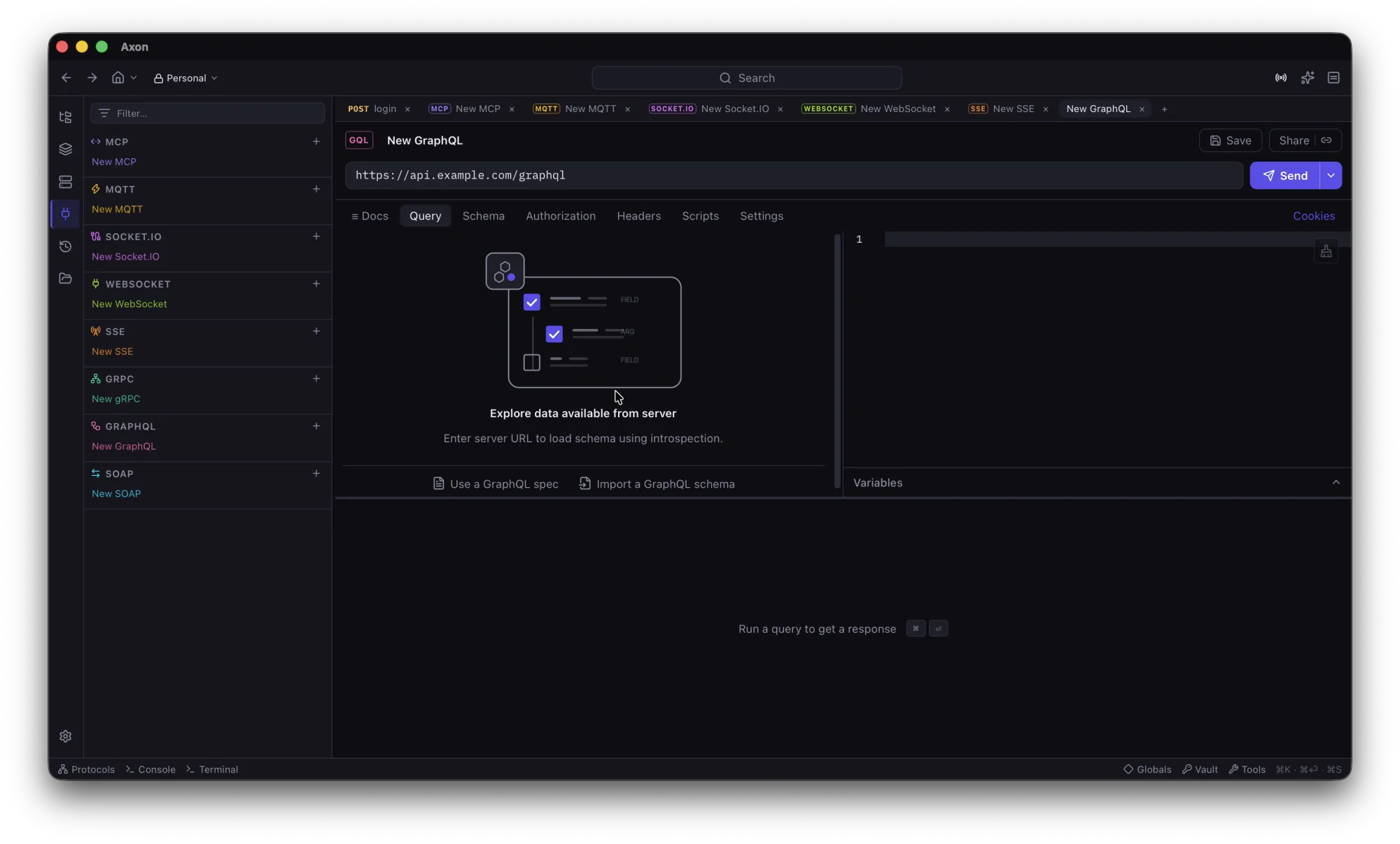Viewport: 1400px width, 844px height.
Task: Switch to the Authorization tab
Action: (561, 216)
